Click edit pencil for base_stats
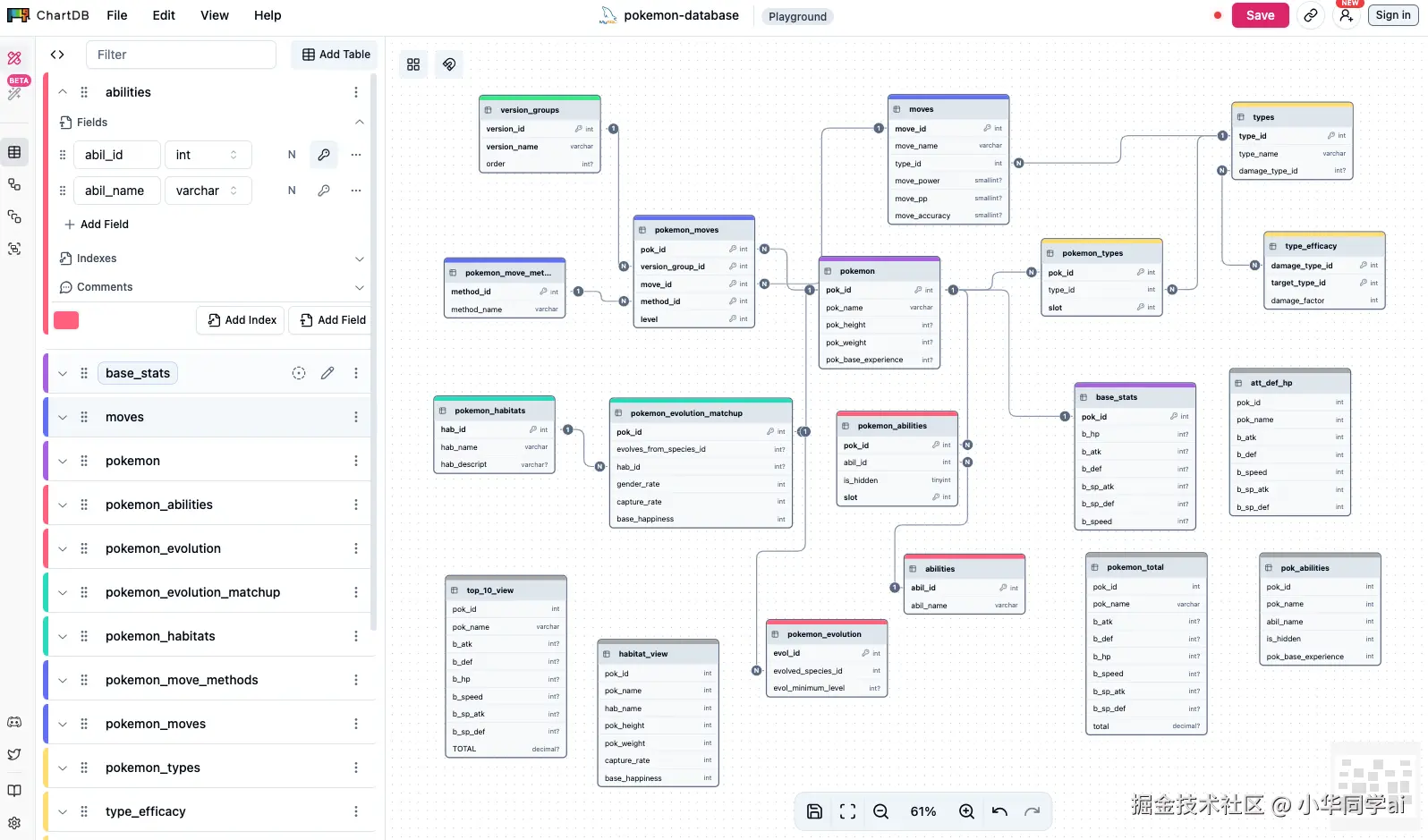1428x840 pixels. coord(327,373)
